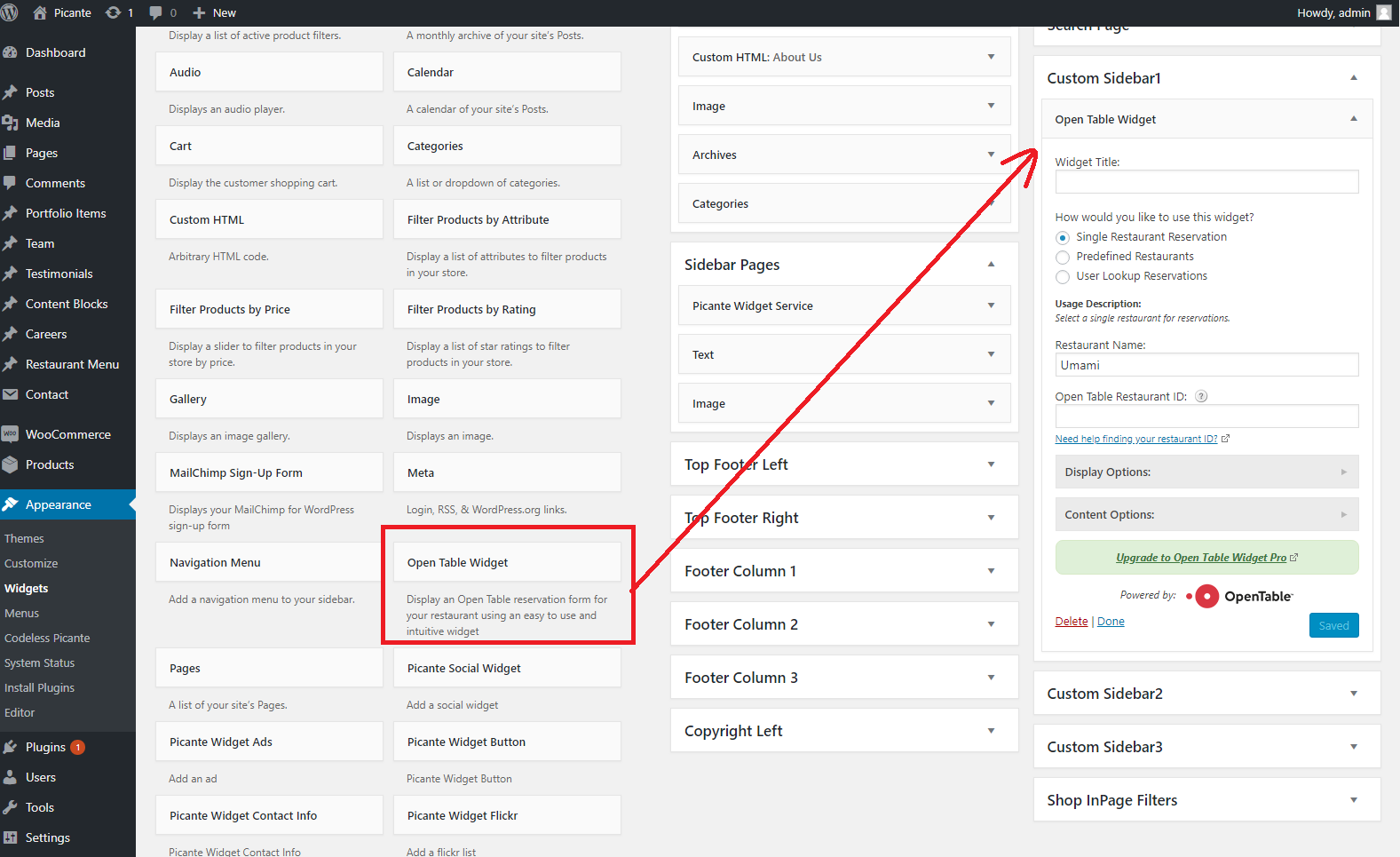Focus the Restaurant Name field with Umami
The height and width of the screenshot is (857, 1400).
pos(1206,365)
